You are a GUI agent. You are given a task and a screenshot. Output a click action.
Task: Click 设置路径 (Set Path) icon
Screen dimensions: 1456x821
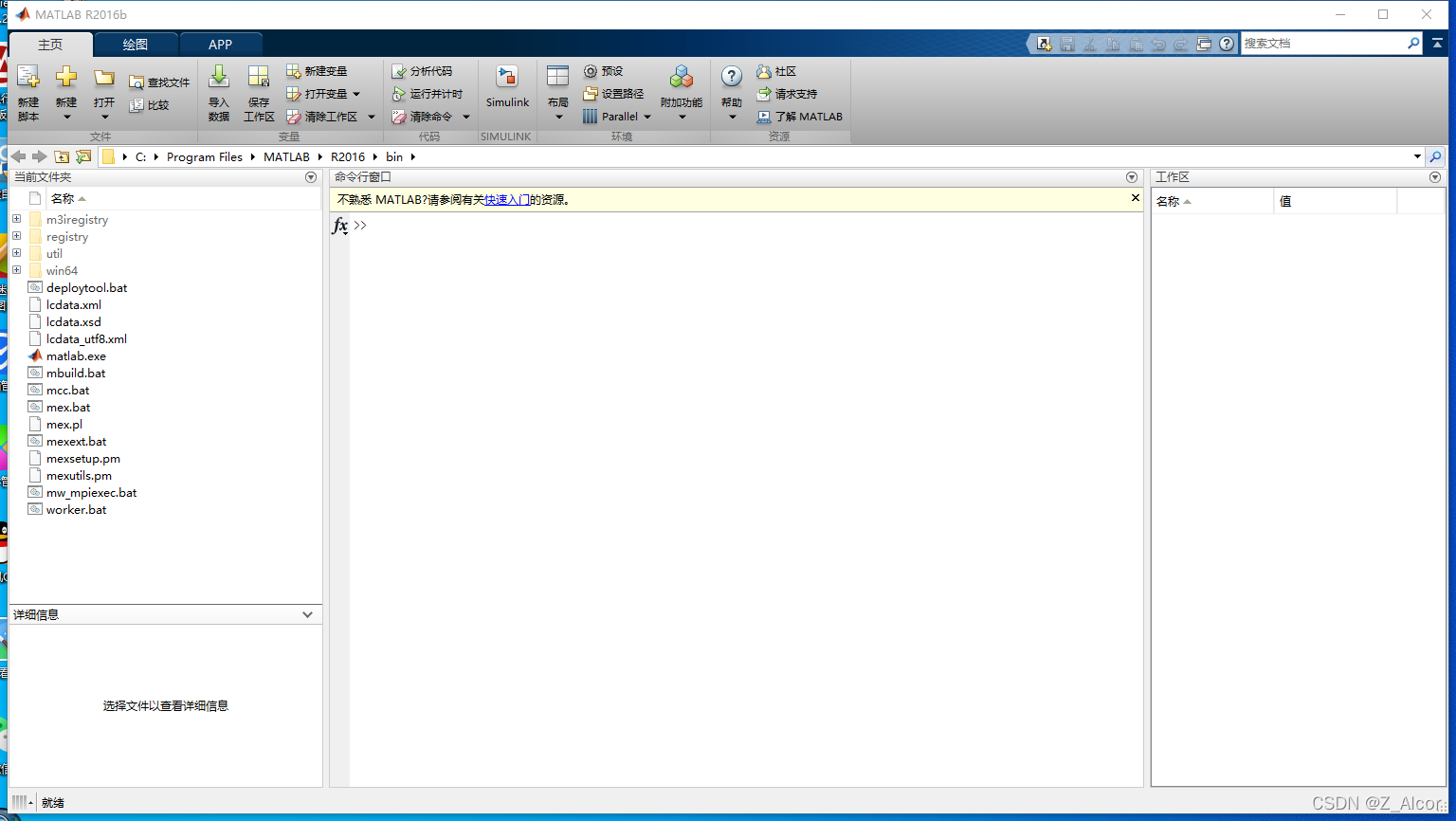click(591, 94)
